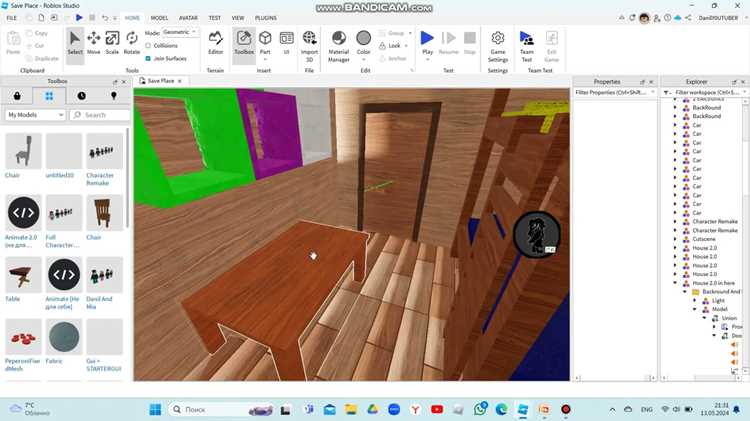Toggle the Join Surfaces checkbox
This screenshot has width=750, height=421.
click(148, 58)
